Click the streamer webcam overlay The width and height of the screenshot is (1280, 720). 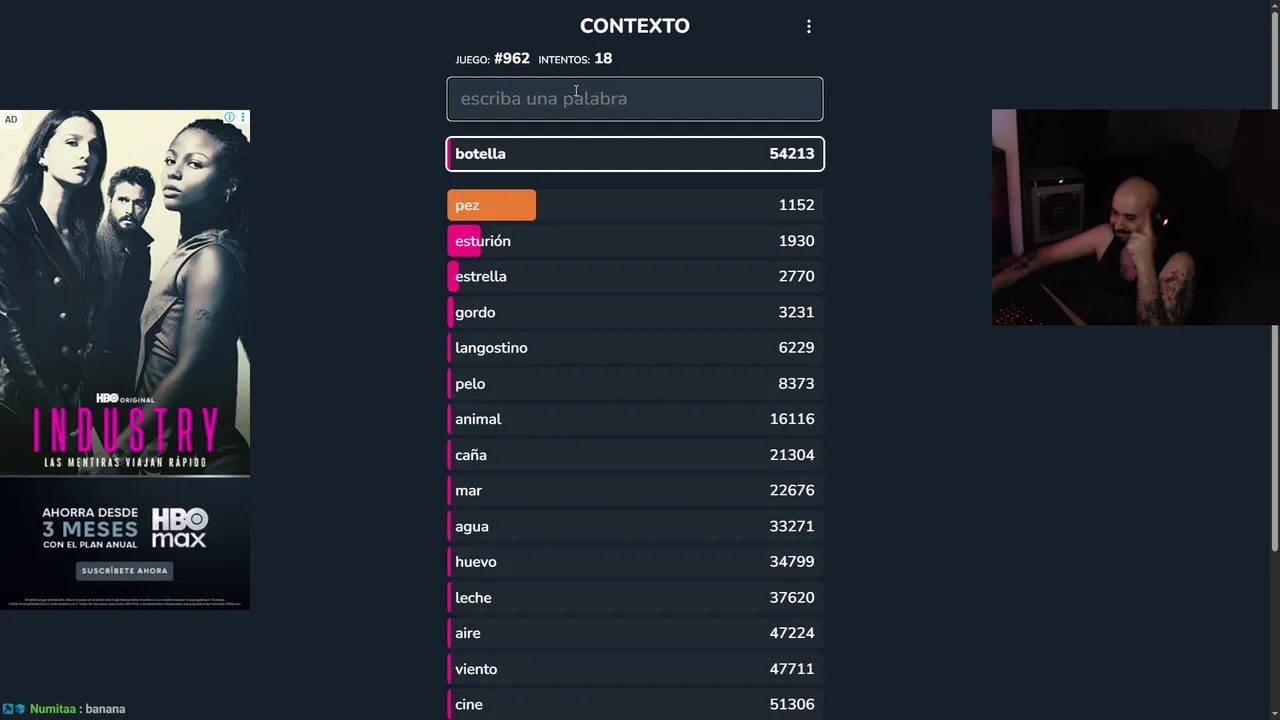pos(1134,217)
